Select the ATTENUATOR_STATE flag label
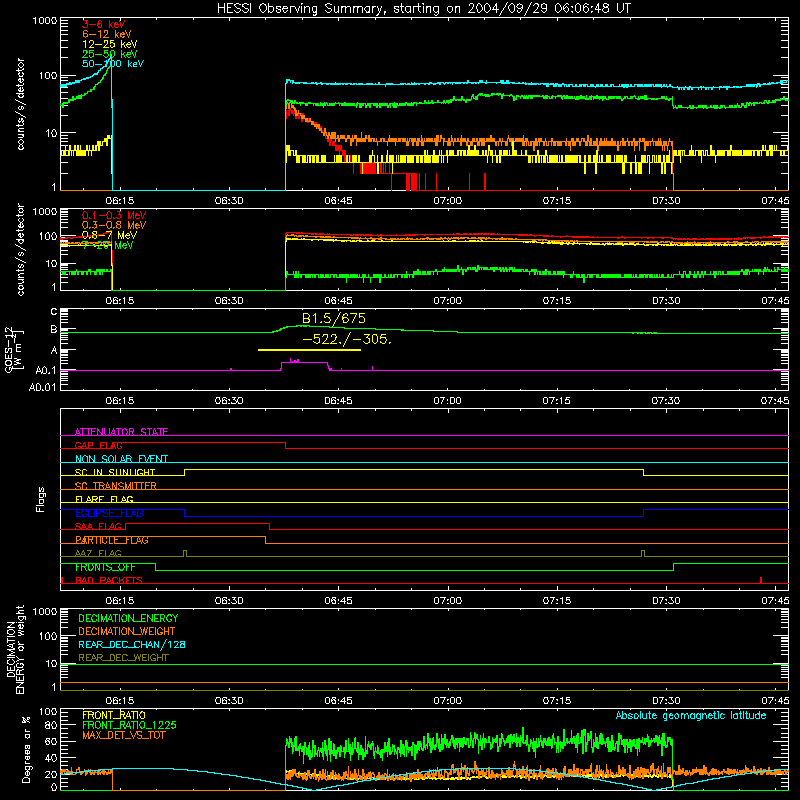Screen dimensions: 800x800 coord(121,432)
